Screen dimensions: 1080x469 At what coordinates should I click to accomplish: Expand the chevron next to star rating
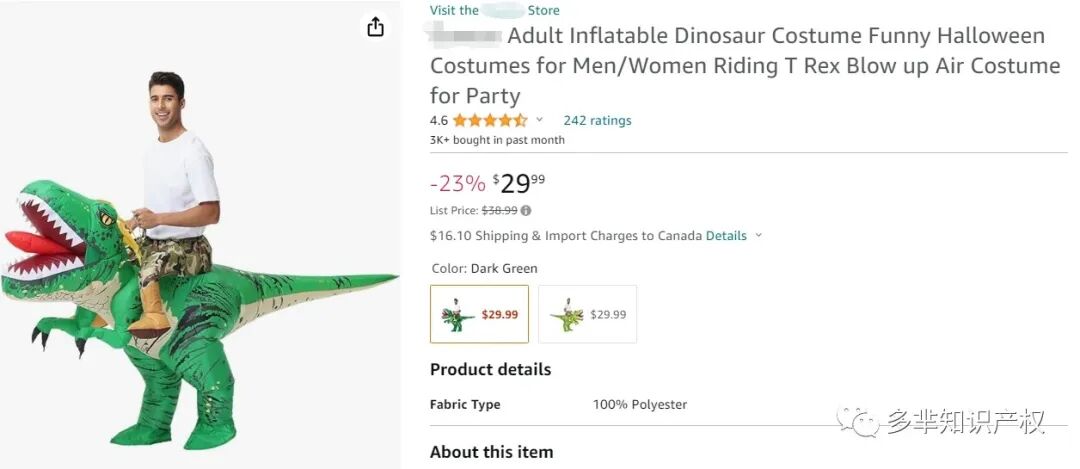pos(540,120)
